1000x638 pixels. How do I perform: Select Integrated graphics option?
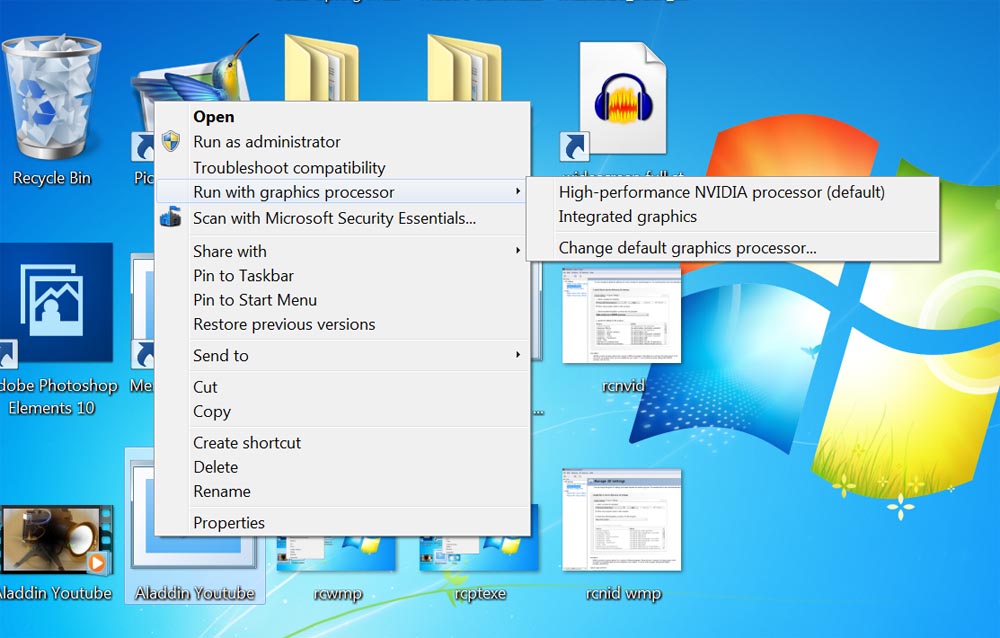pyautogui.click(x=733, y=216)
